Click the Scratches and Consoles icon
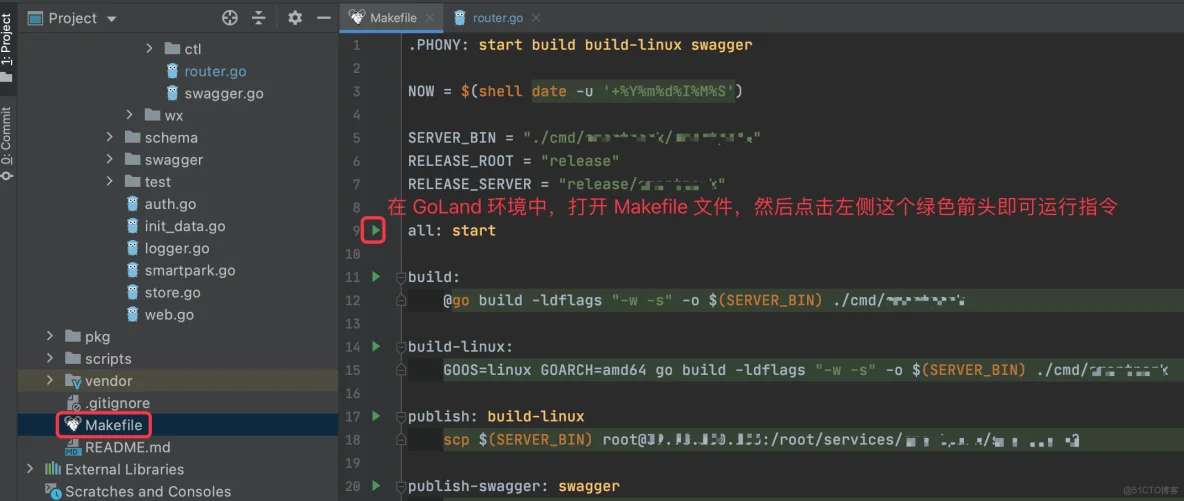The width and height of the screenshot is (1184, 501). (x=53, y=492)
